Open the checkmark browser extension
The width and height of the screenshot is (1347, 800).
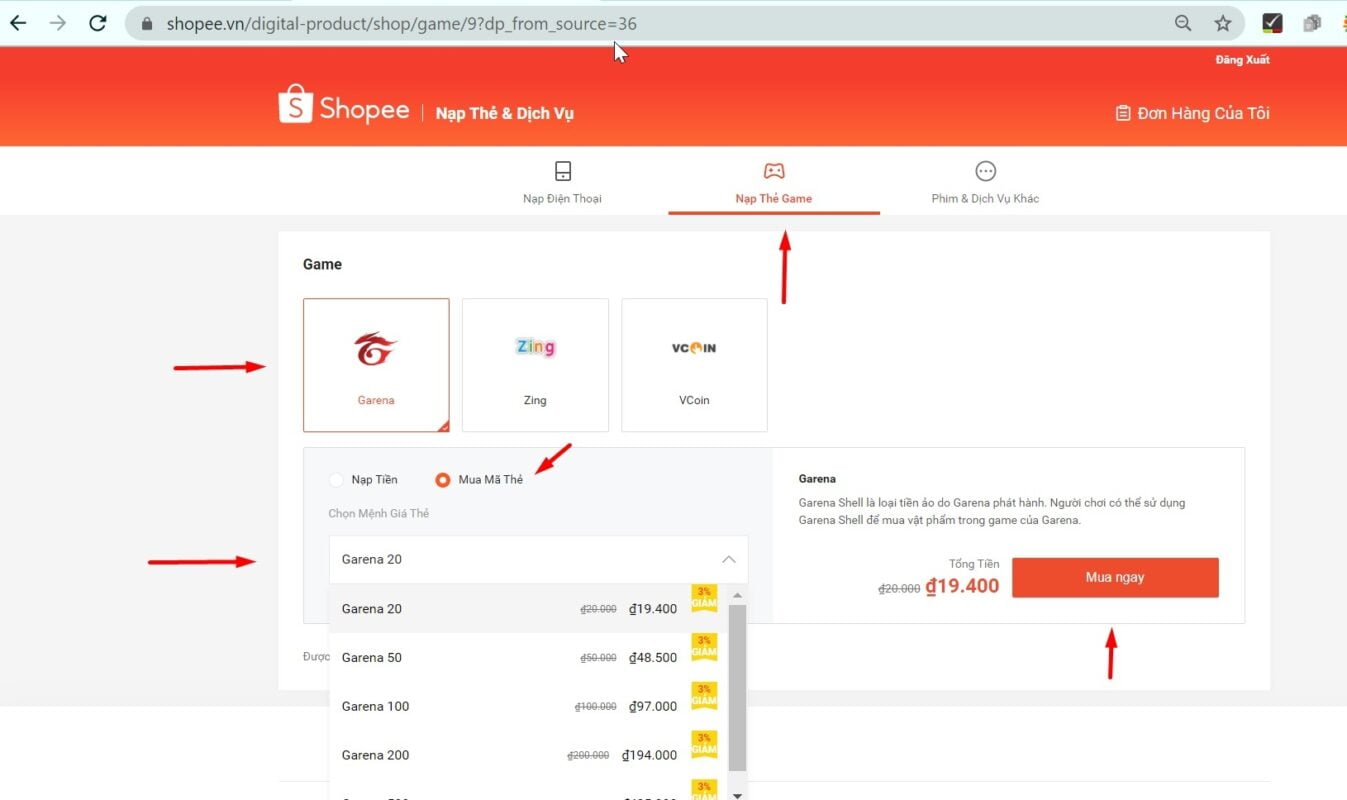1272,23
